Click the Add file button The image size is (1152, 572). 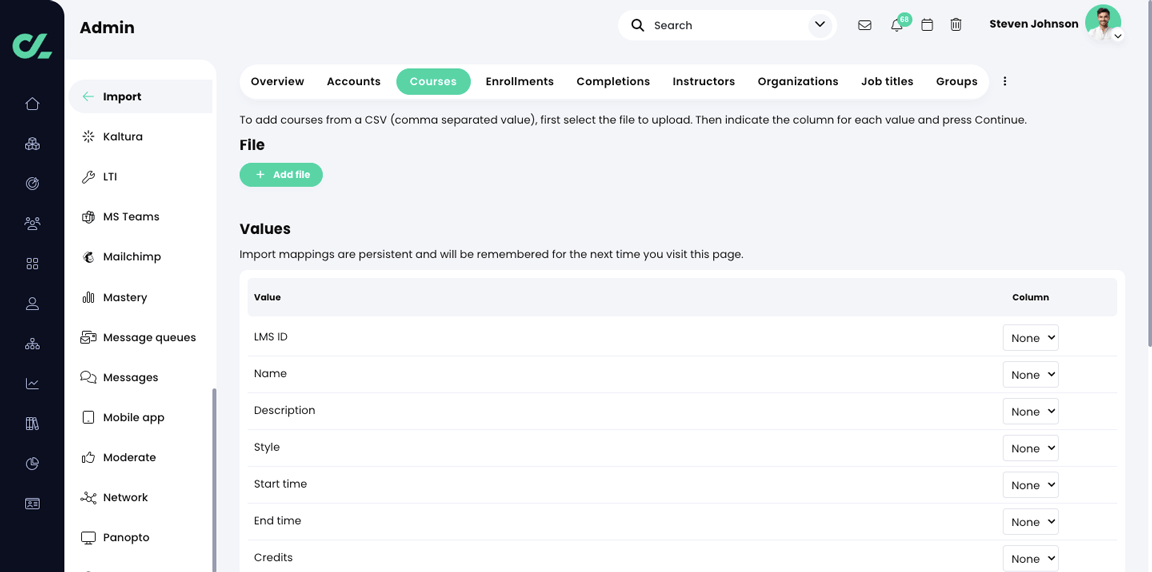pyautogui.click(x=281, y=175)
